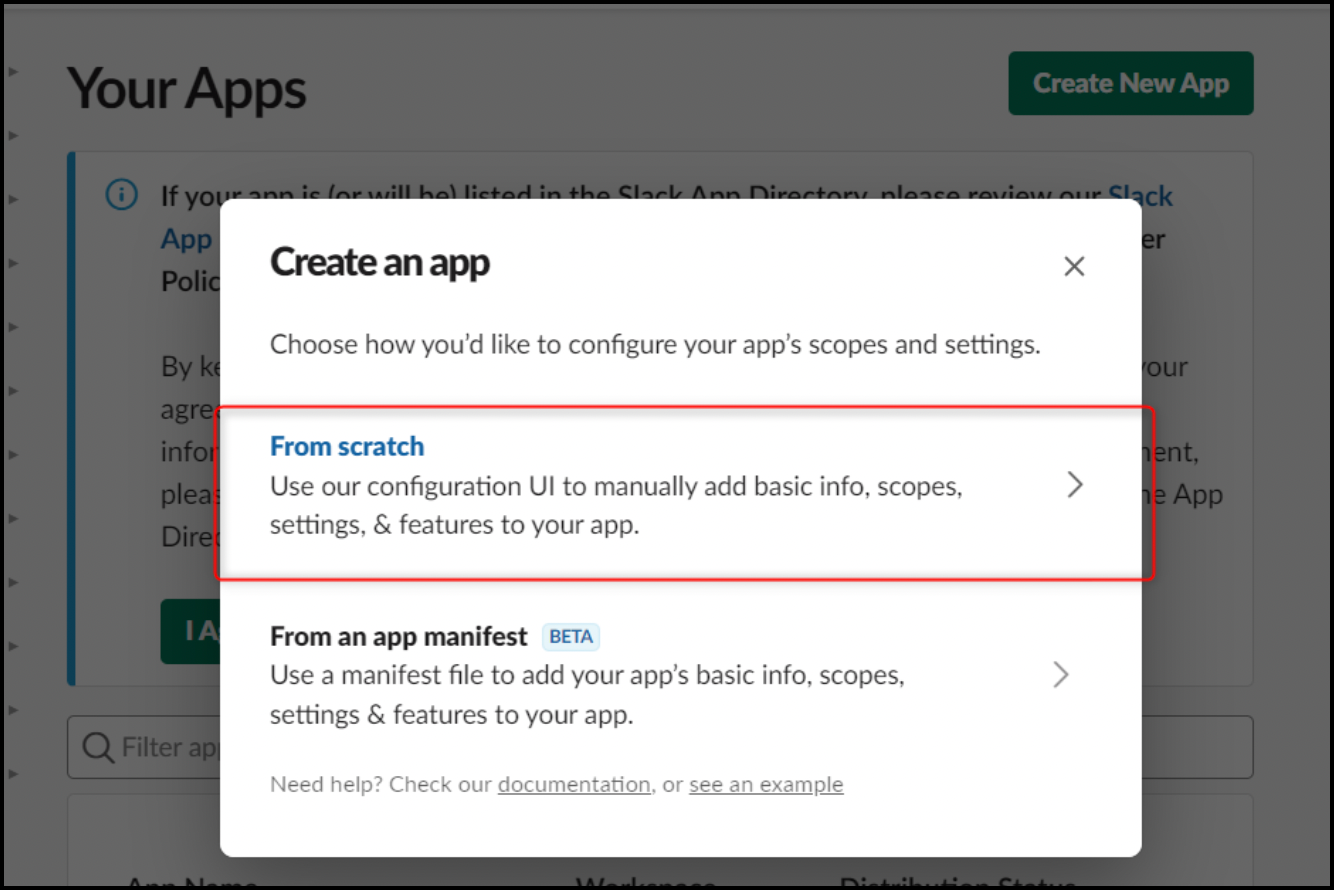Select the From scratch heading
Screen dimensions: 1334x890
[347, 446]
